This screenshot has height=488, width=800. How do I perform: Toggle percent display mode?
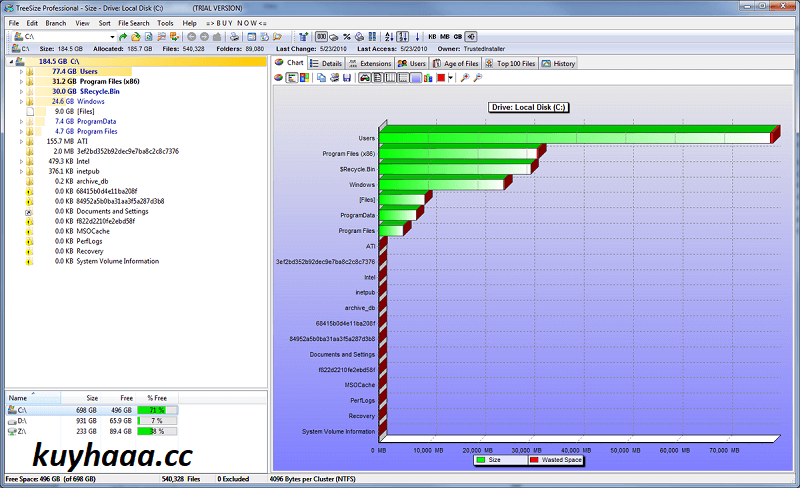[x=347, y=37]
